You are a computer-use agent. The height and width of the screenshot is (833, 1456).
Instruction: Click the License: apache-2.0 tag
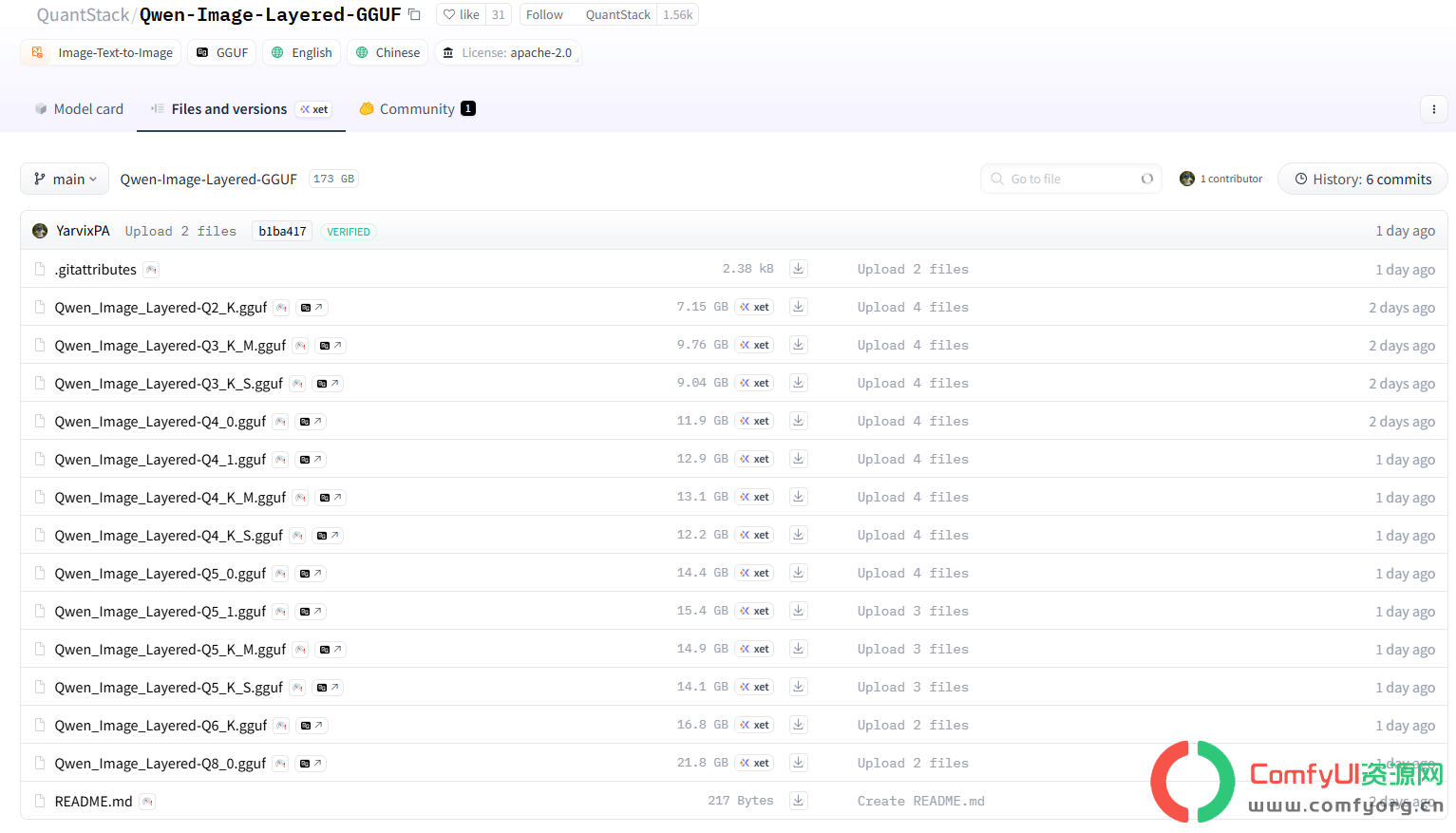click(507, 52)
